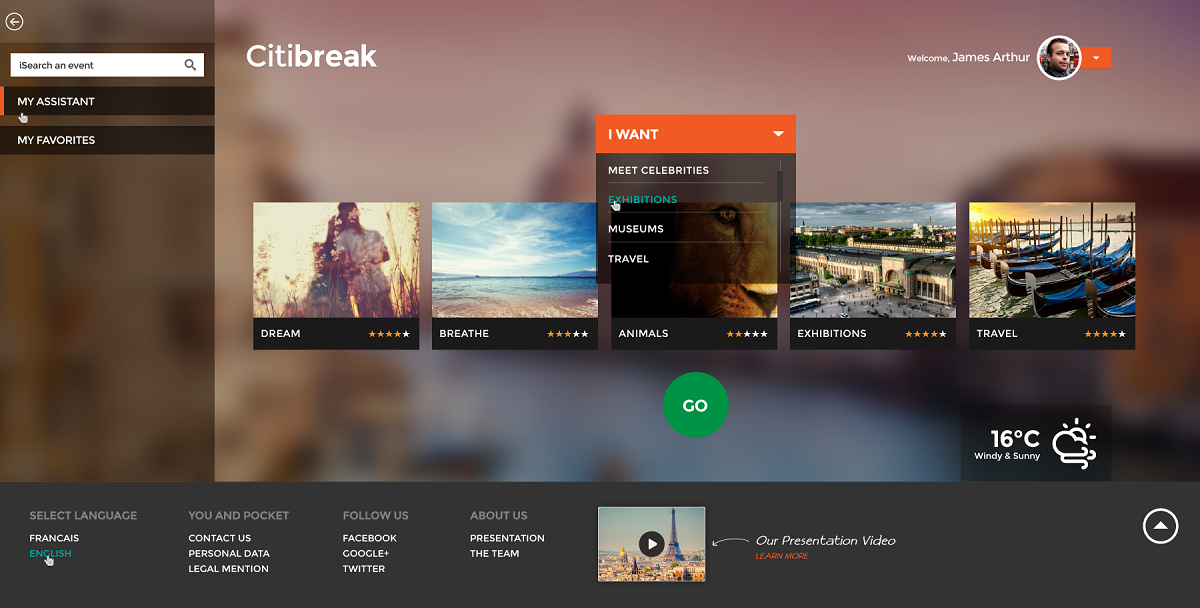Open the user account dropdown arrow

click(x=1096, y=58)
